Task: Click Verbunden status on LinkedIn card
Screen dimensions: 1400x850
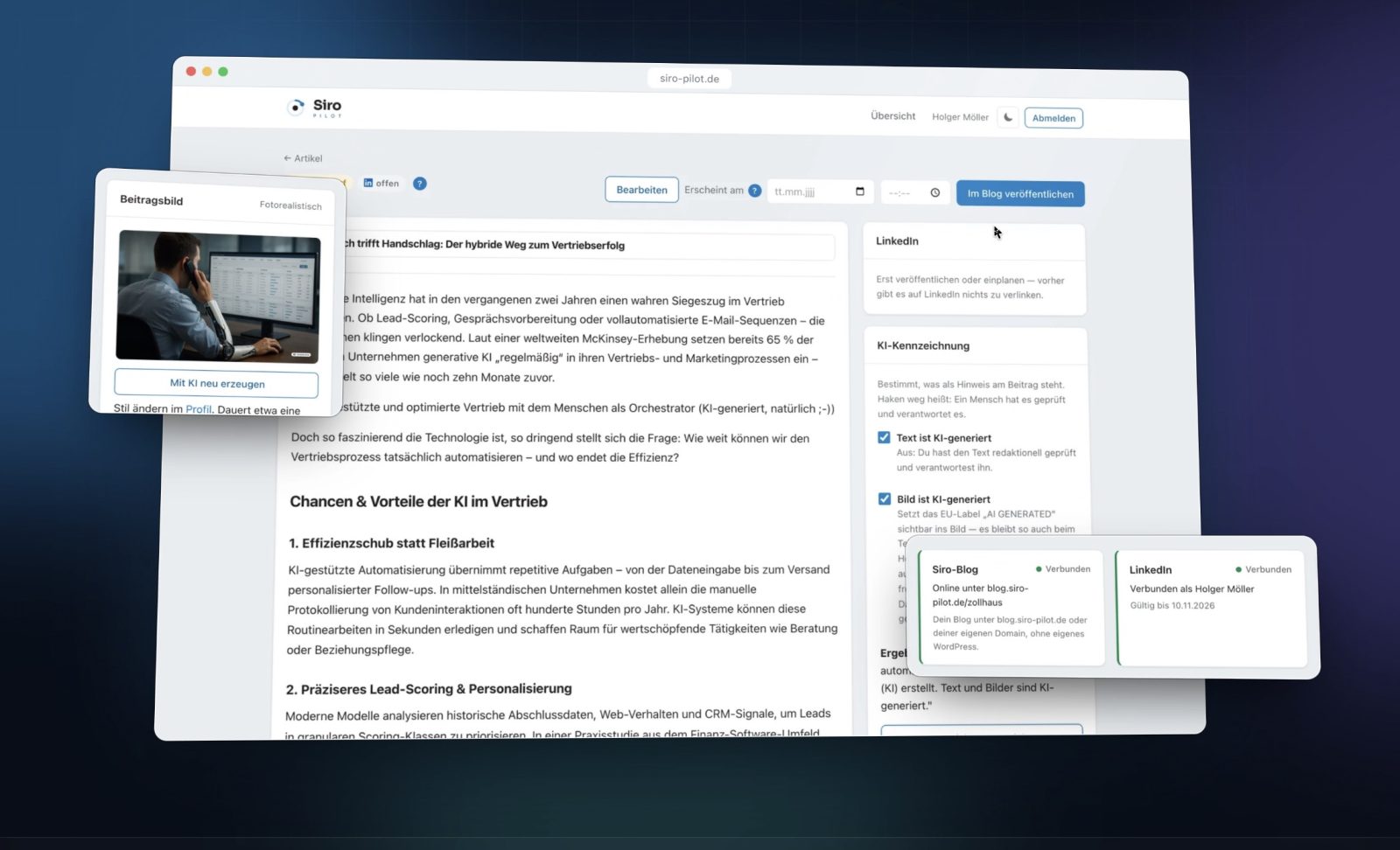Action: tap(1263, 569)
